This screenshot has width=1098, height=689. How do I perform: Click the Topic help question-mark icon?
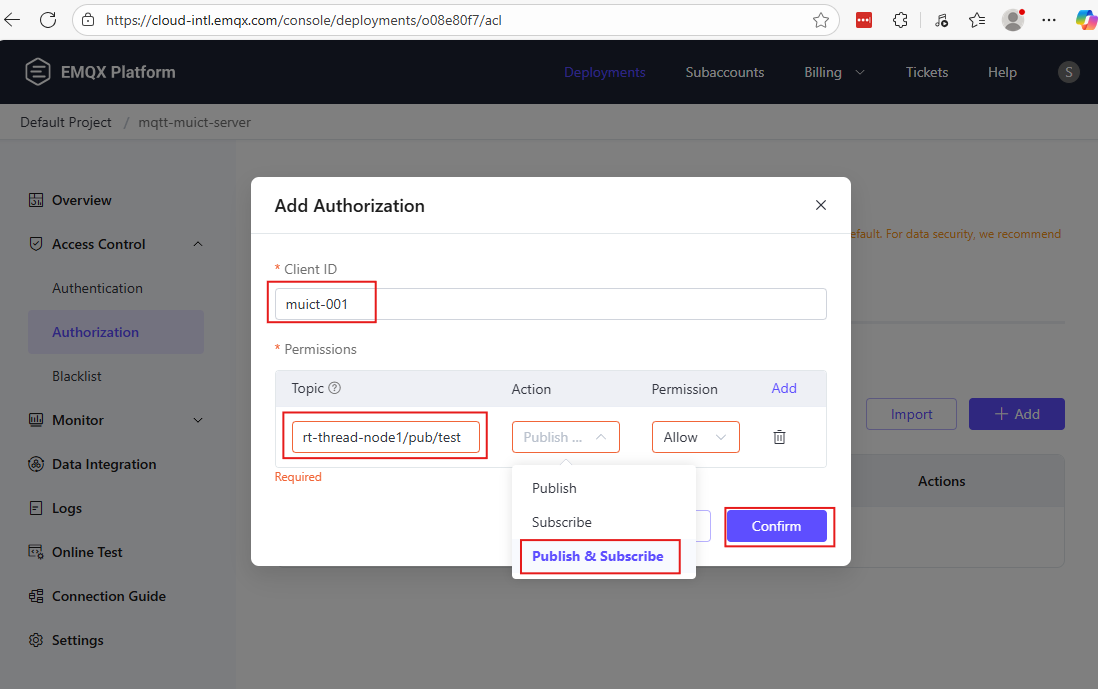(x=335, y=388)
